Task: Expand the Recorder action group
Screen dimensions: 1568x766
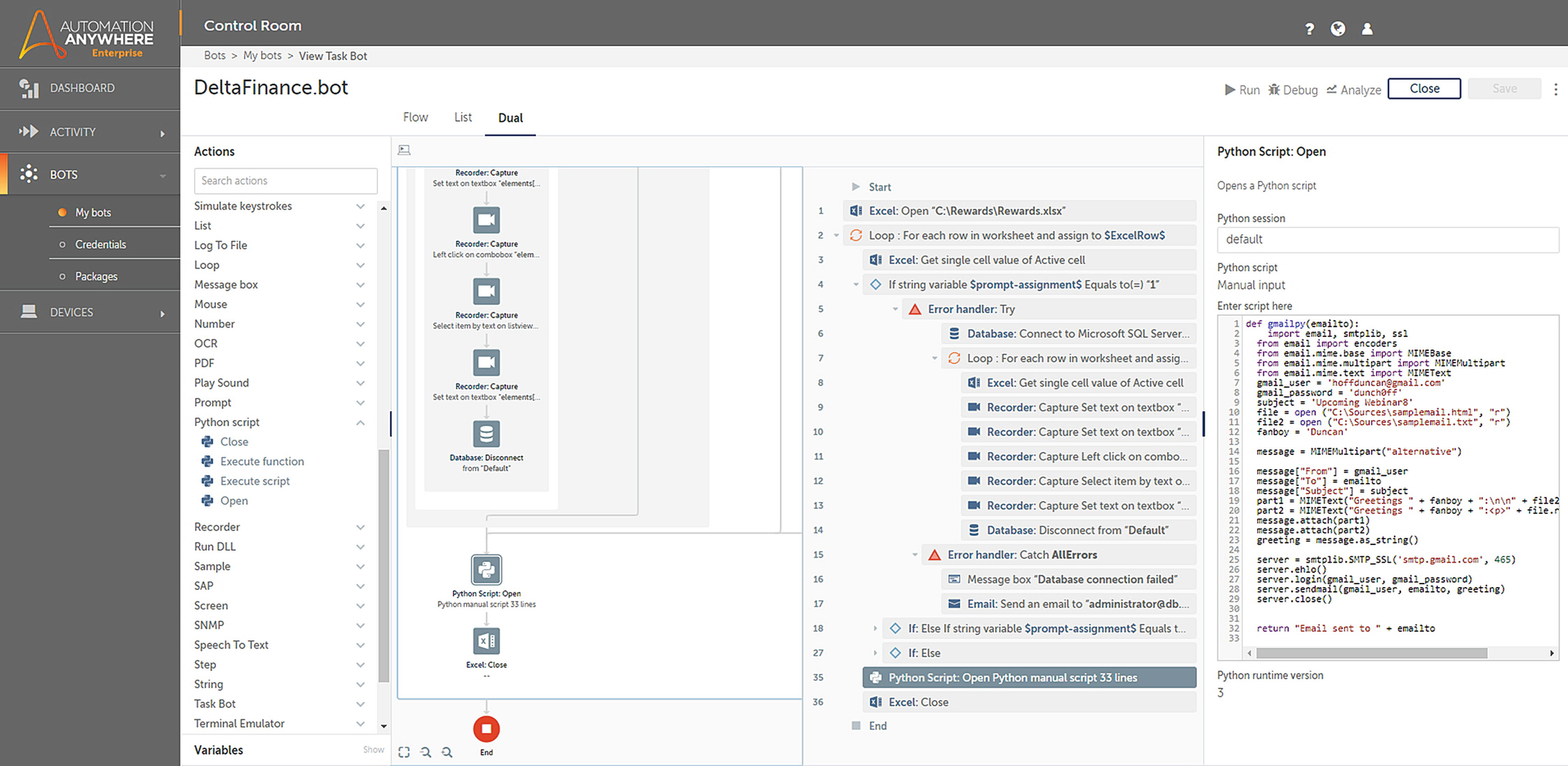Action: pos(361,527)
